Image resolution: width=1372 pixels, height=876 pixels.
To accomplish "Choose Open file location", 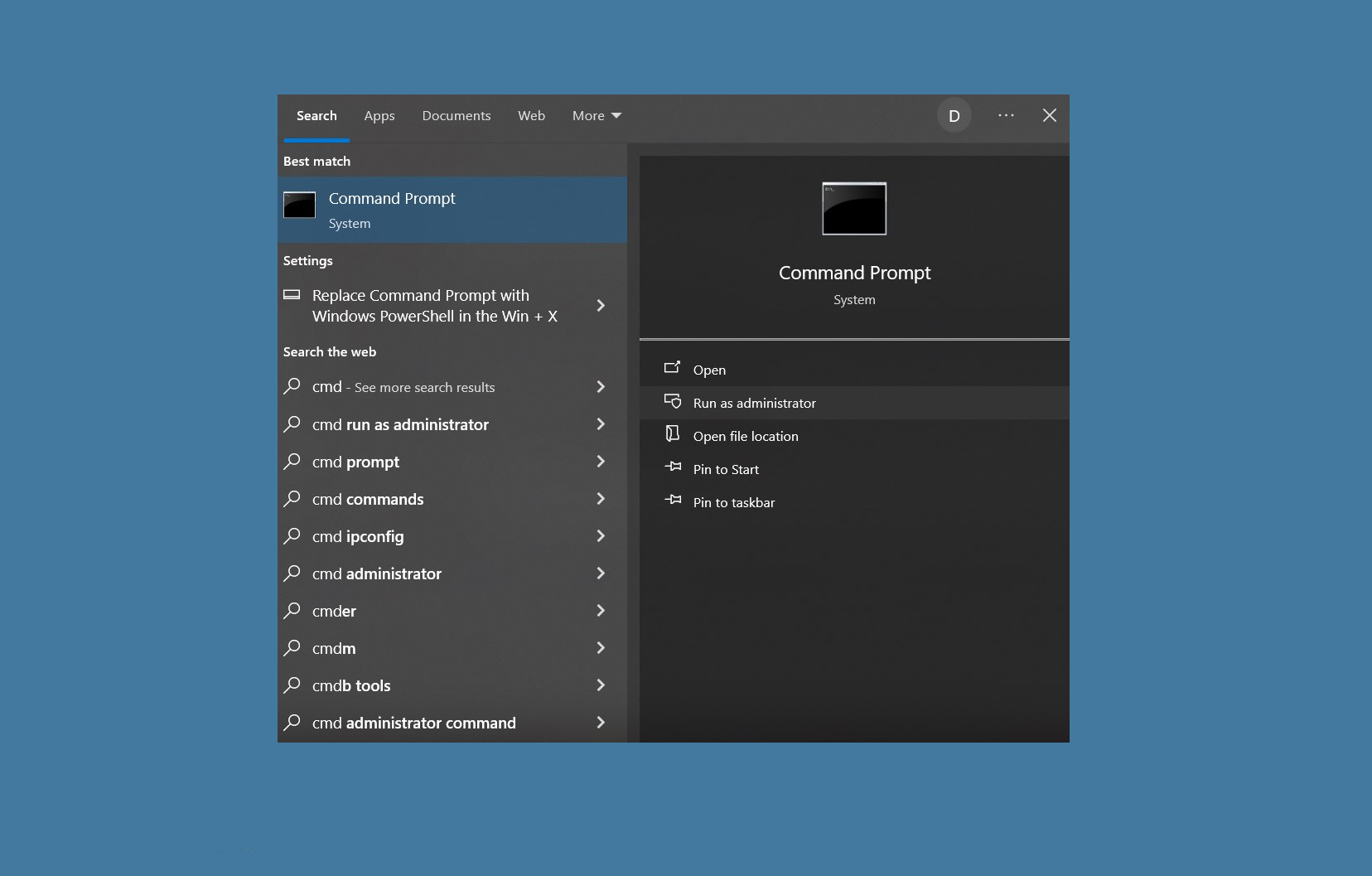I will coord(854,436).
